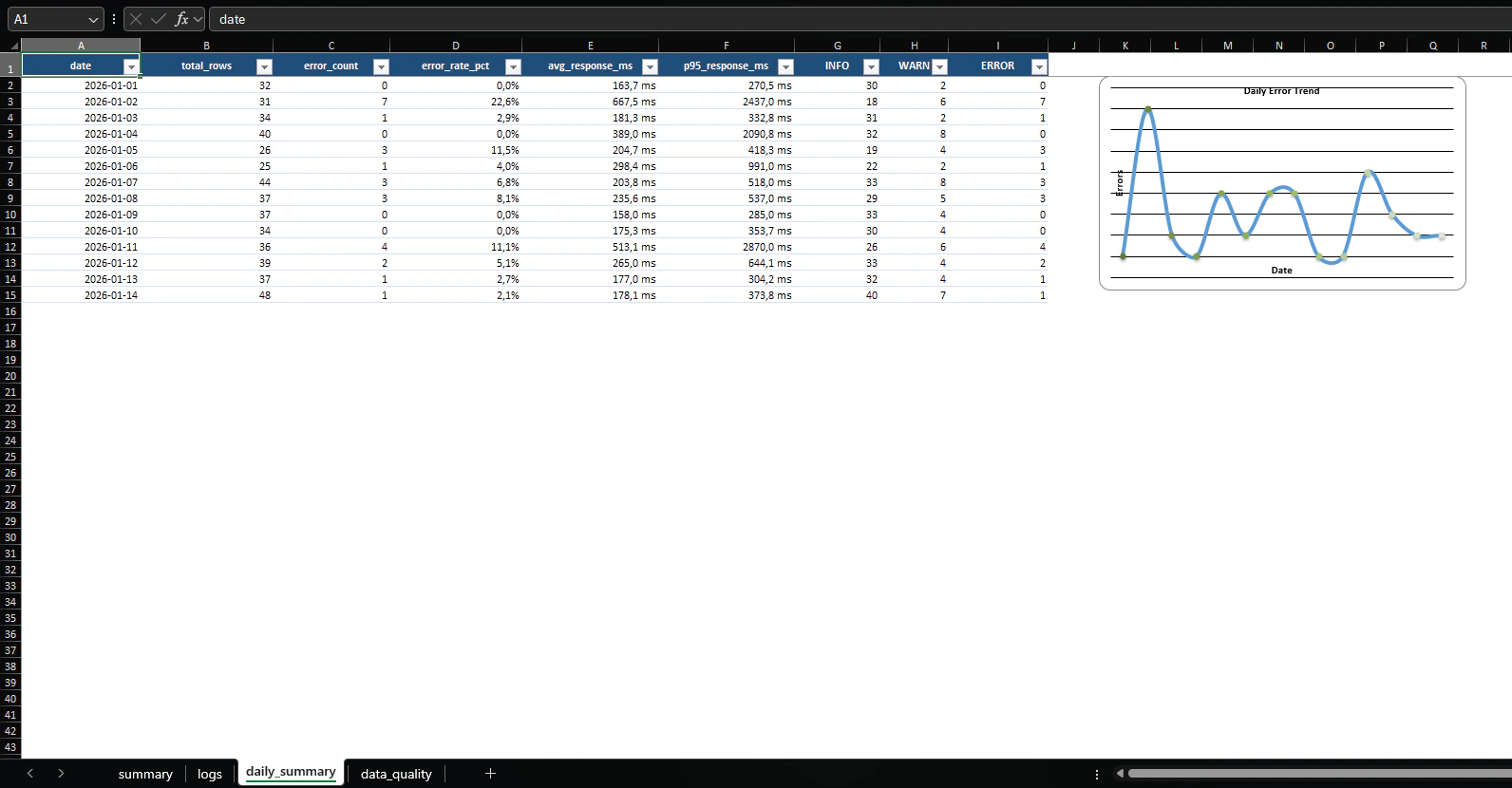This screenshot has width=1512, height=788.
Task: Open the avg_response_ms filter dropdown
Action: click(650, 66)
